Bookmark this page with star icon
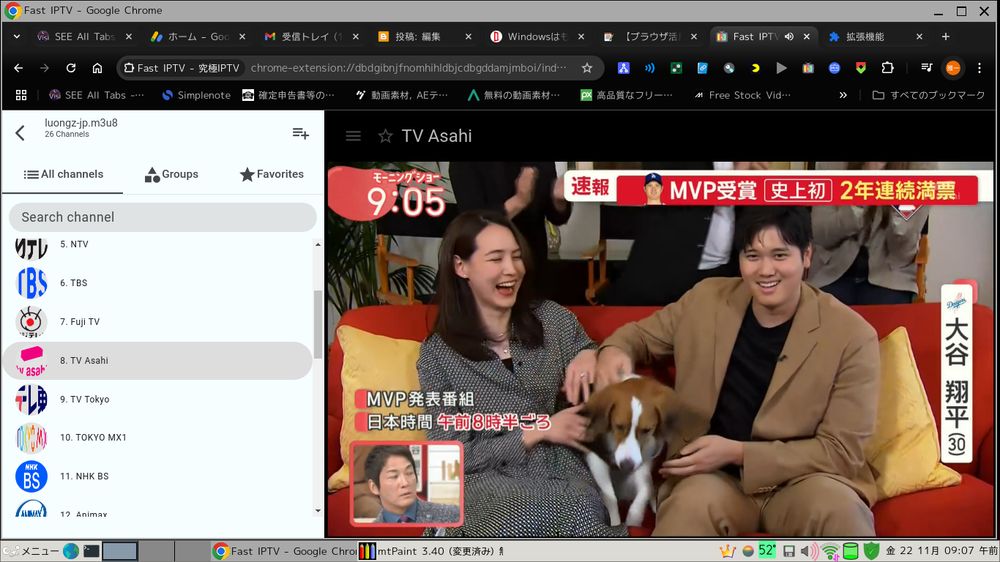 587,68
